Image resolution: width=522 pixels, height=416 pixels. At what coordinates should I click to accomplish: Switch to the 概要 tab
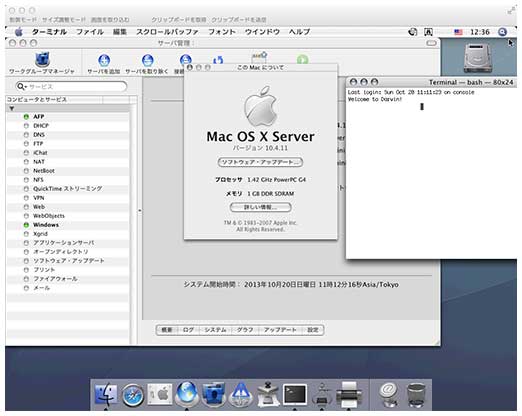coord(167,330)
